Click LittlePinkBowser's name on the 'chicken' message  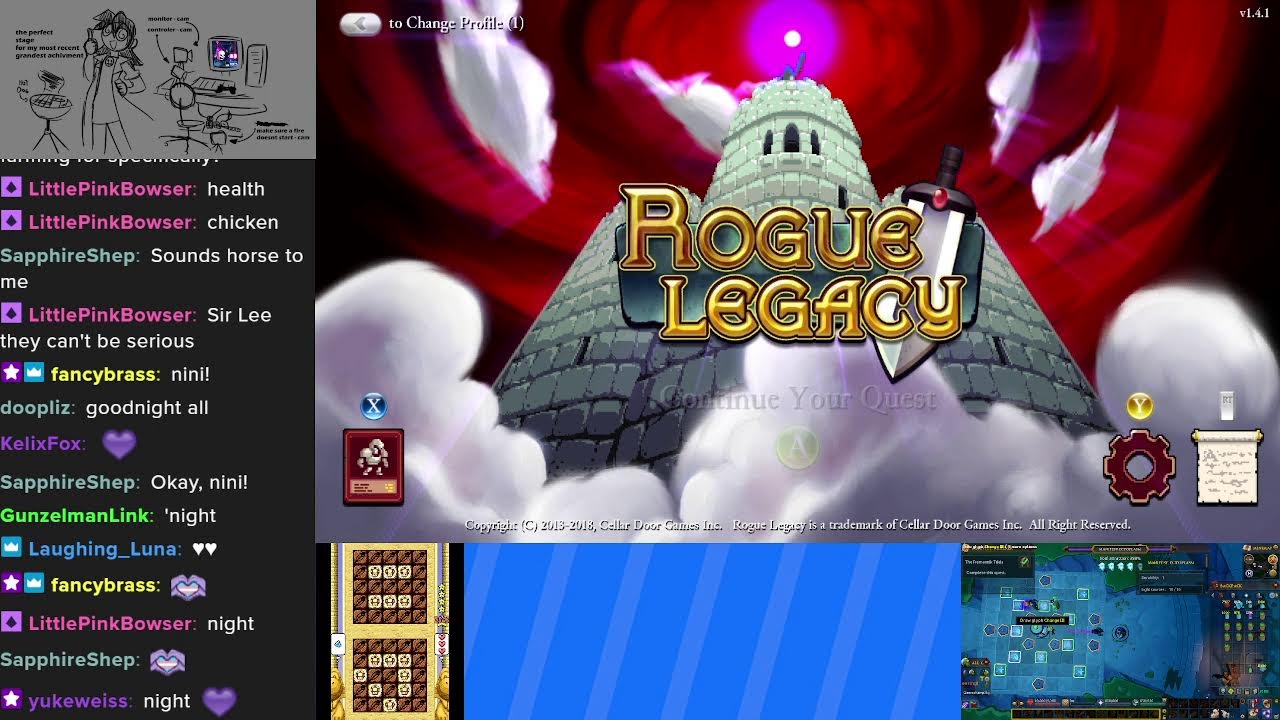[111, 222]
